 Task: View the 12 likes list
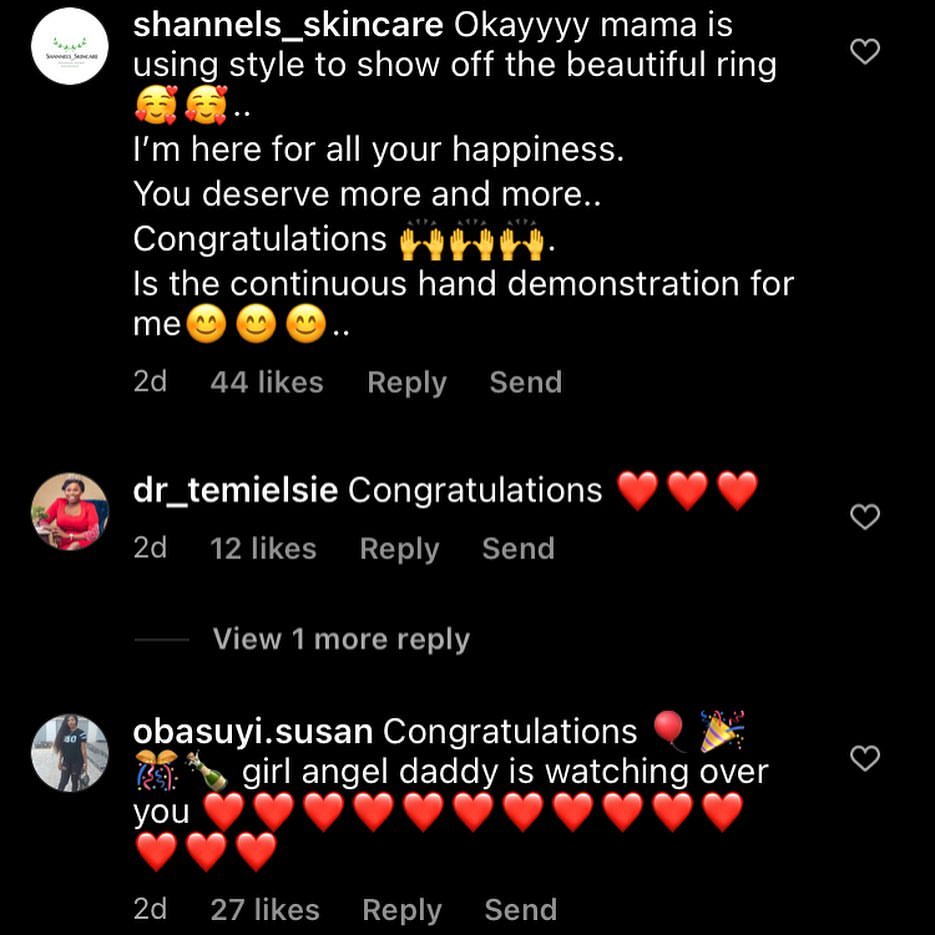click(263, 549)
